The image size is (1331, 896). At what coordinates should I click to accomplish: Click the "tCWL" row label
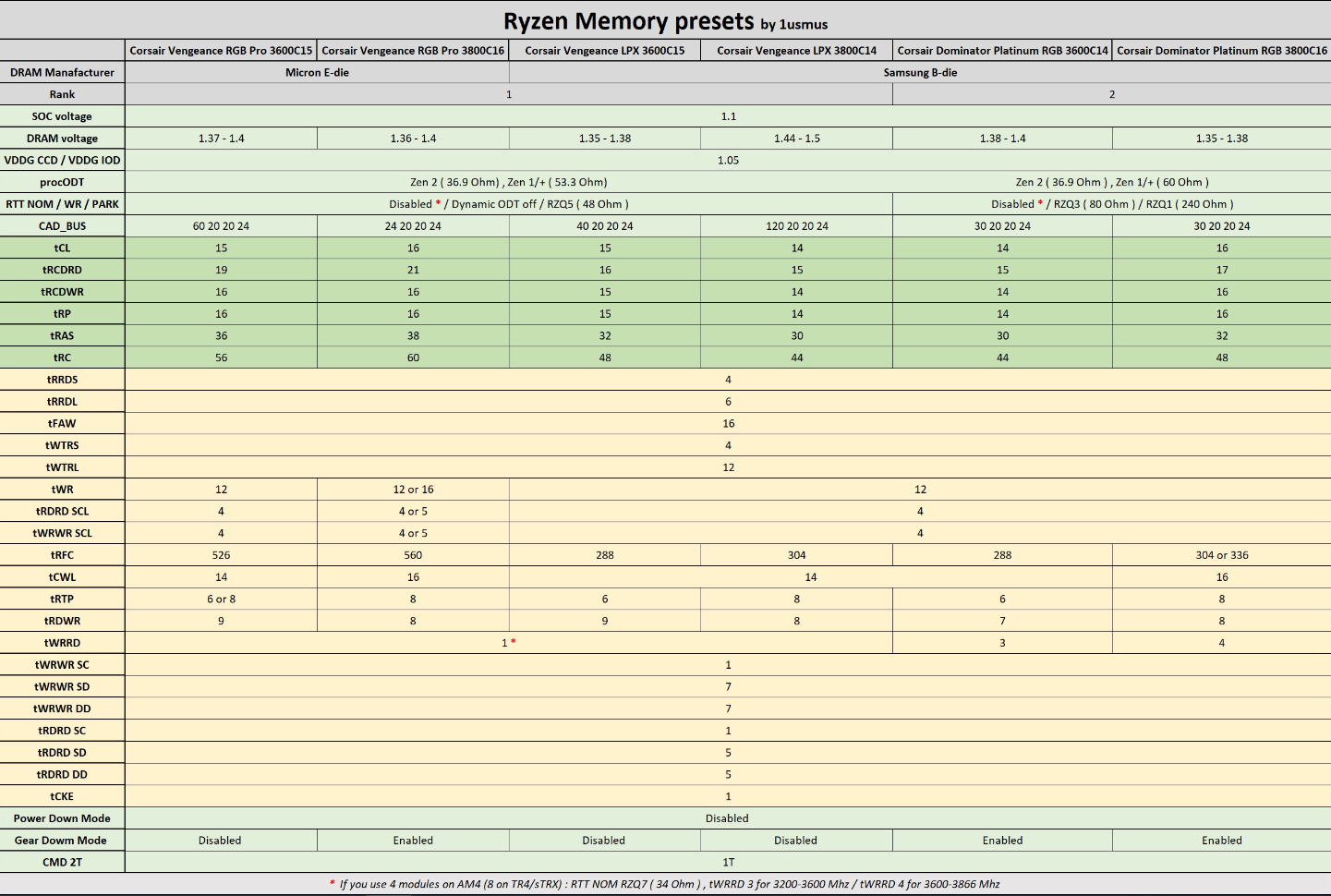click(x=62, y=577)
